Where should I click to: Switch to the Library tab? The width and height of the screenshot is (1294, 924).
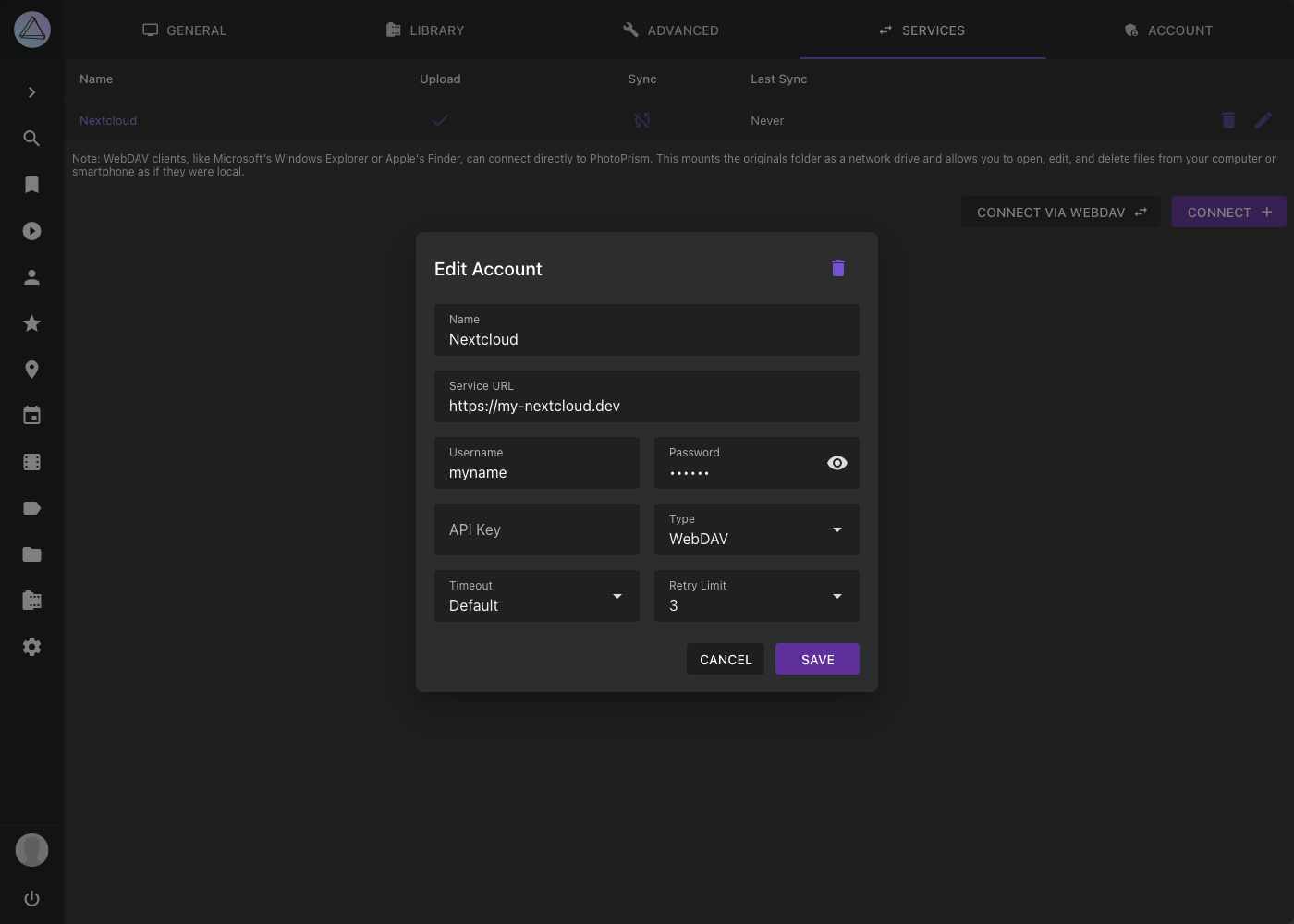[x=424, y=30]
